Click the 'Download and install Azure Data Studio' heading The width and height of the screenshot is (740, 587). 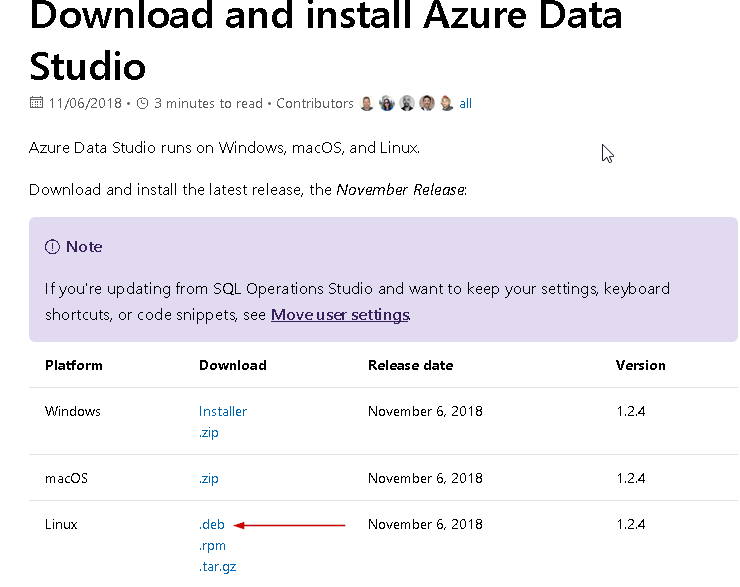tap(326, 40)
